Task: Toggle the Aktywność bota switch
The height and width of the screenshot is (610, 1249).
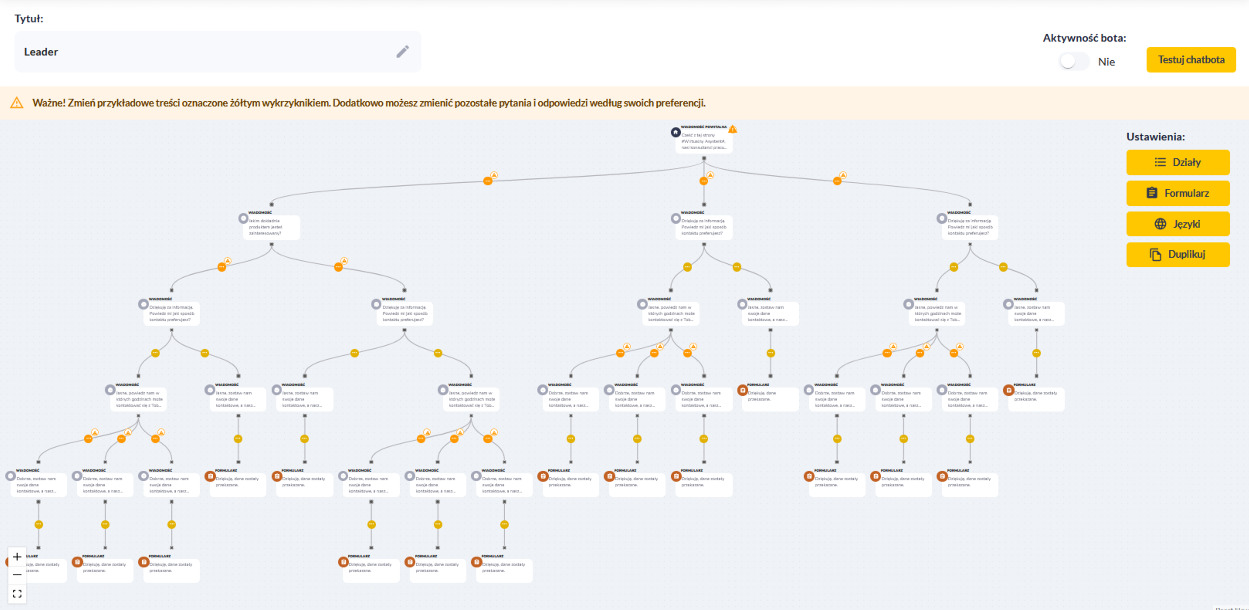Action: (1074, 61)
